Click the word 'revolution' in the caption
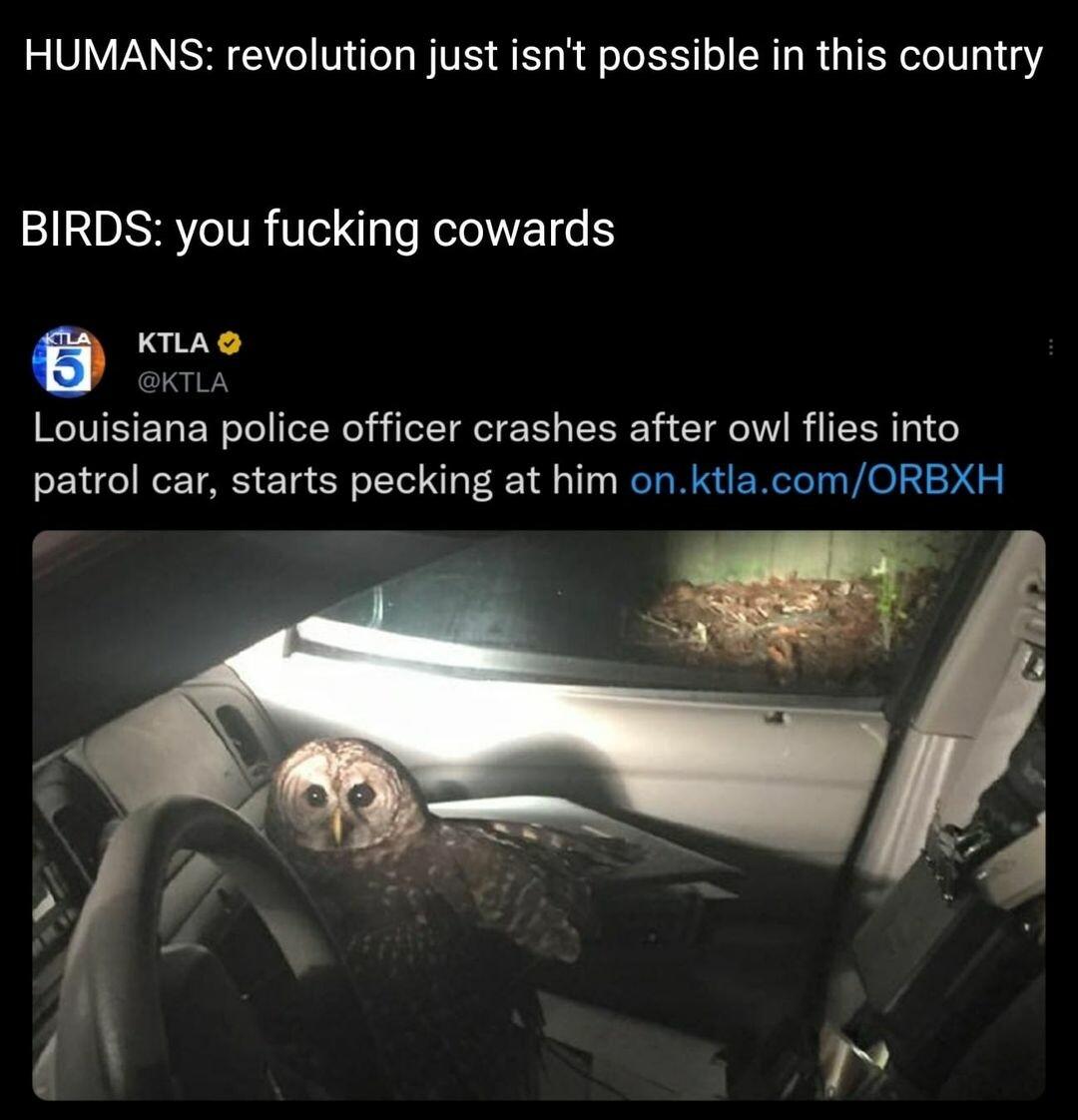 point(321,55)
